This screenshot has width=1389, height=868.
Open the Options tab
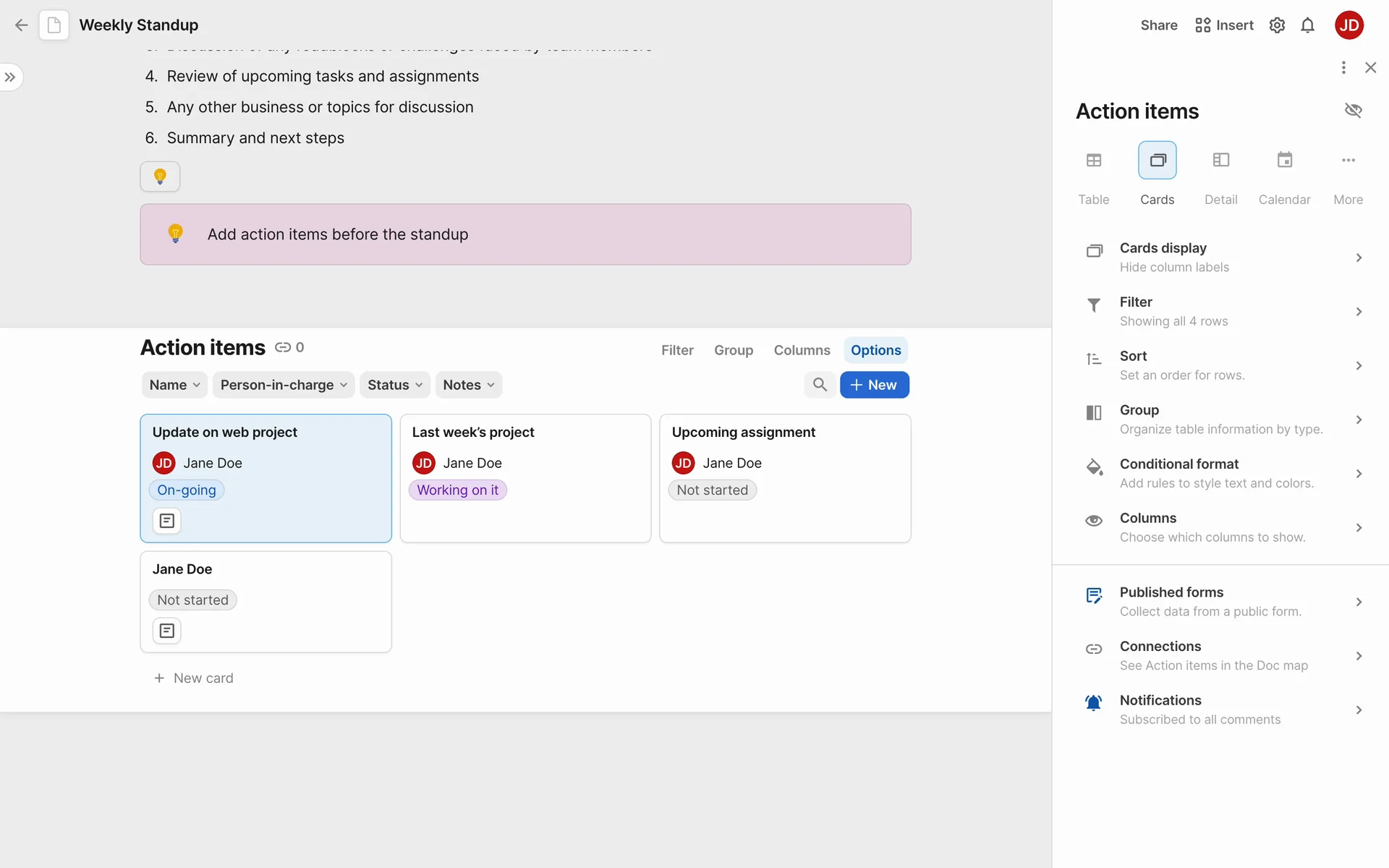click(x=875, y=350)
